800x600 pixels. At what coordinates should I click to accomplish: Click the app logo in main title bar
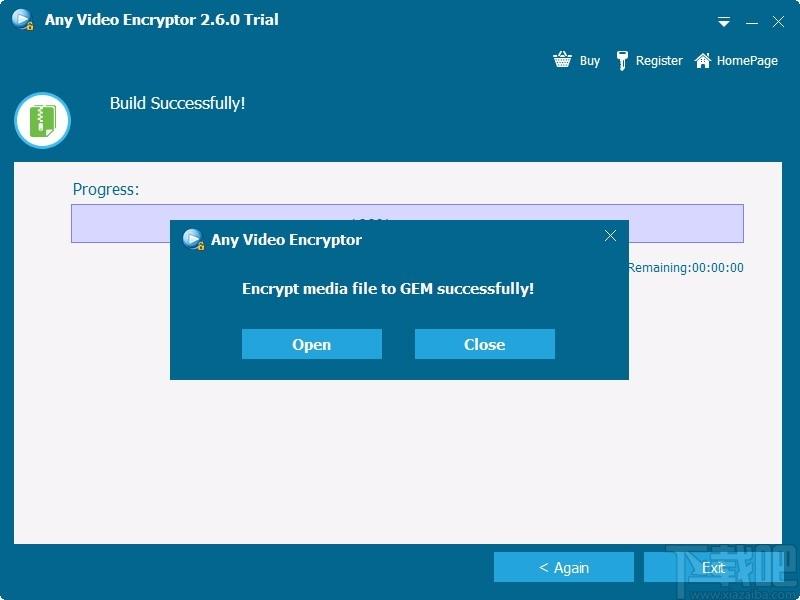click(22, 20)
